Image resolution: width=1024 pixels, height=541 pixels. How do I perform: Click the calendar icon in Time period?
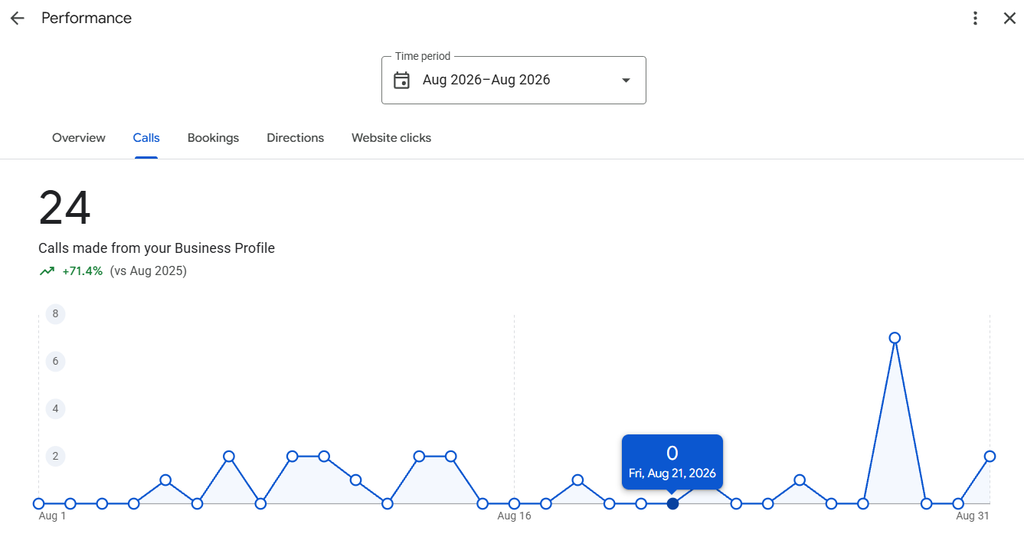click(x=402, y=80)
